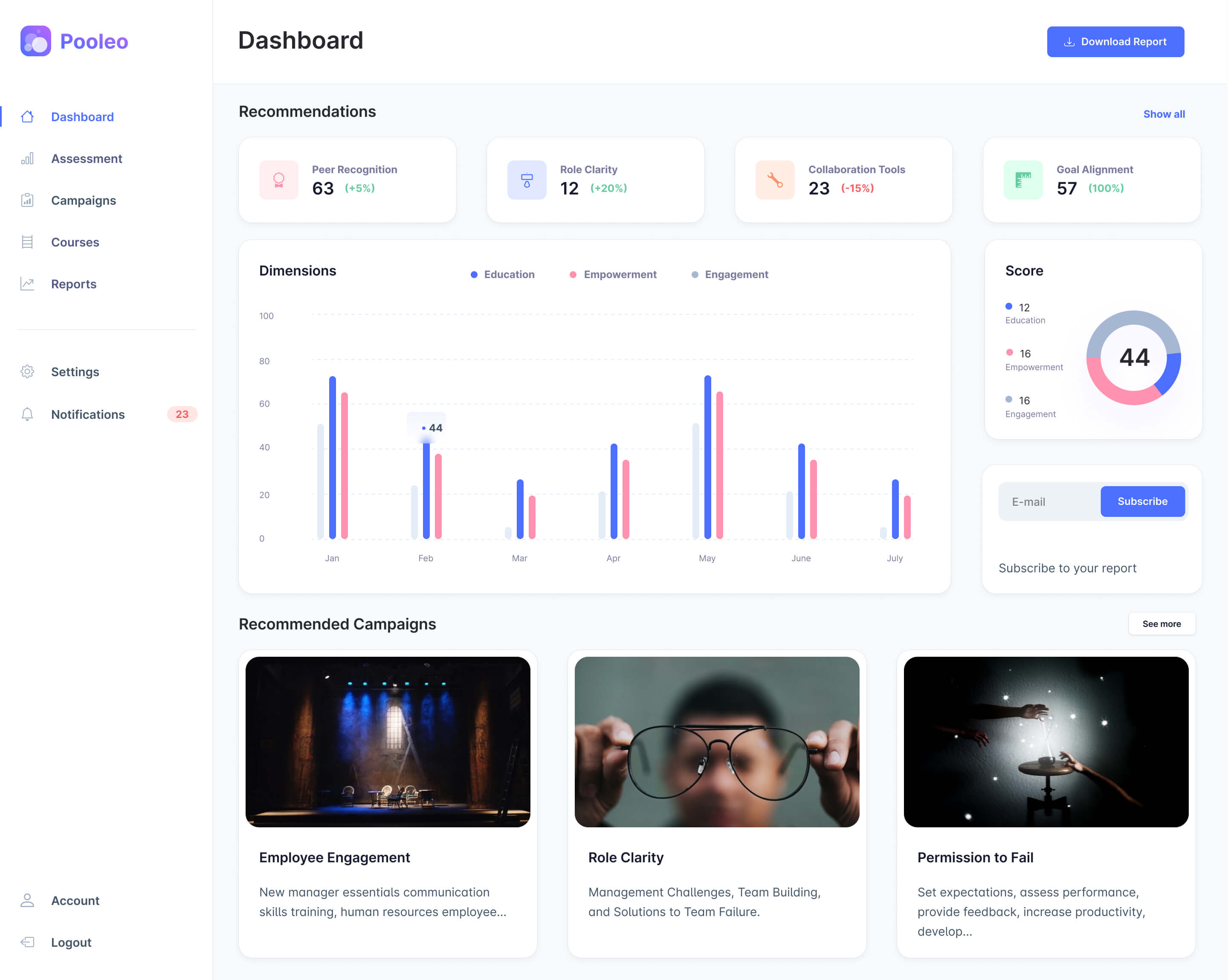Image resolution: width=1228 pixels, height=980 pixels.
Task: Click the Empowerment score dot labeled 16
Action: [x=1009, y=353]
